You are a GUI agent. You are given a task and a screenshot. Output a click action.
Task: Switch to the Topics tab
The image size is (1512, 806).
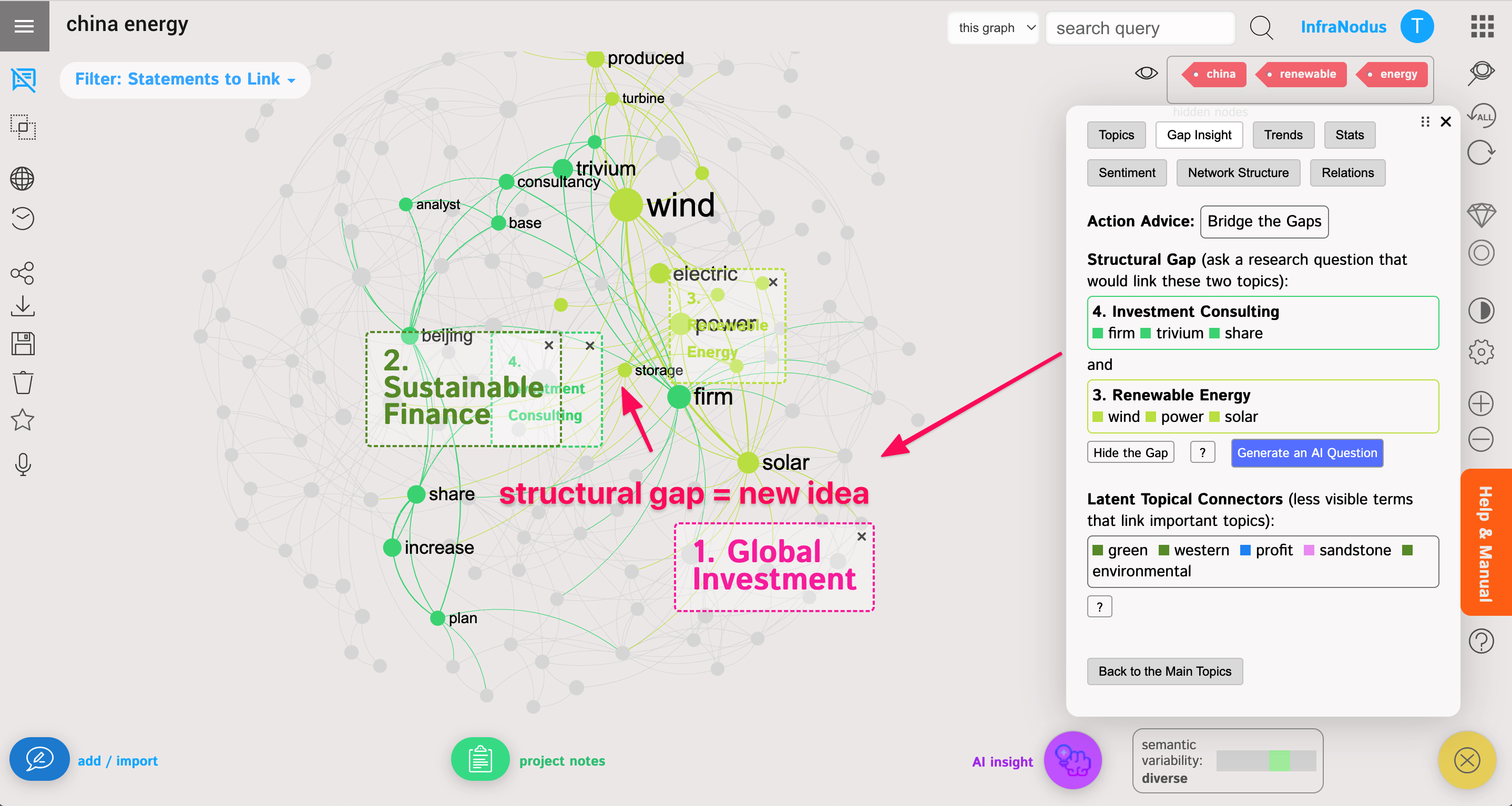(x=1116, y=135)
